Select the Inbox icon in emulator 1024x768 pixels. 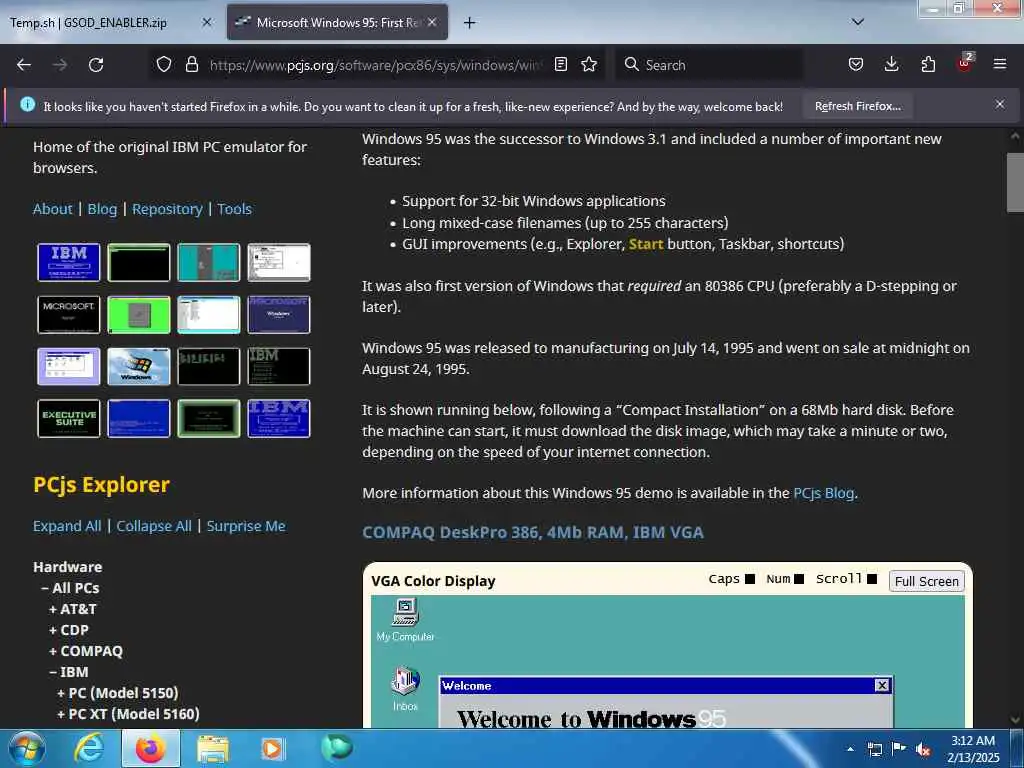click(x=406, y=688)
